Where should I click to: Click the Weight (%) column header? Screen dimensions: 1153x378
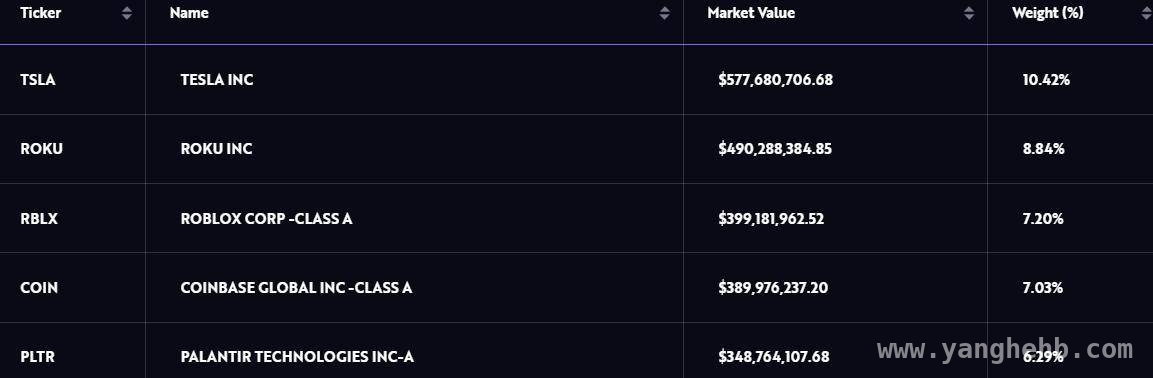1047,13
